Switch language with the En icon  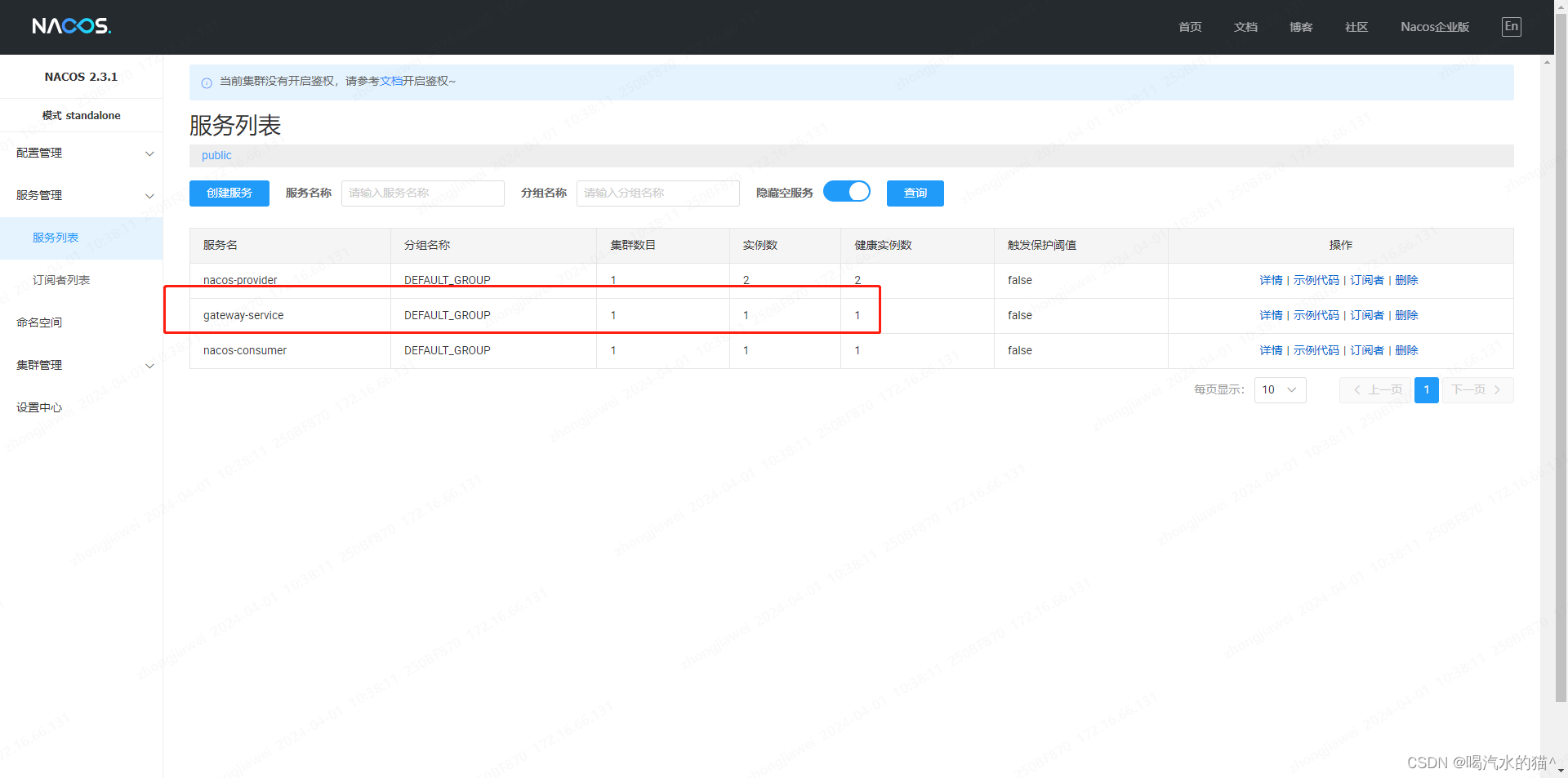[1512, 26]
